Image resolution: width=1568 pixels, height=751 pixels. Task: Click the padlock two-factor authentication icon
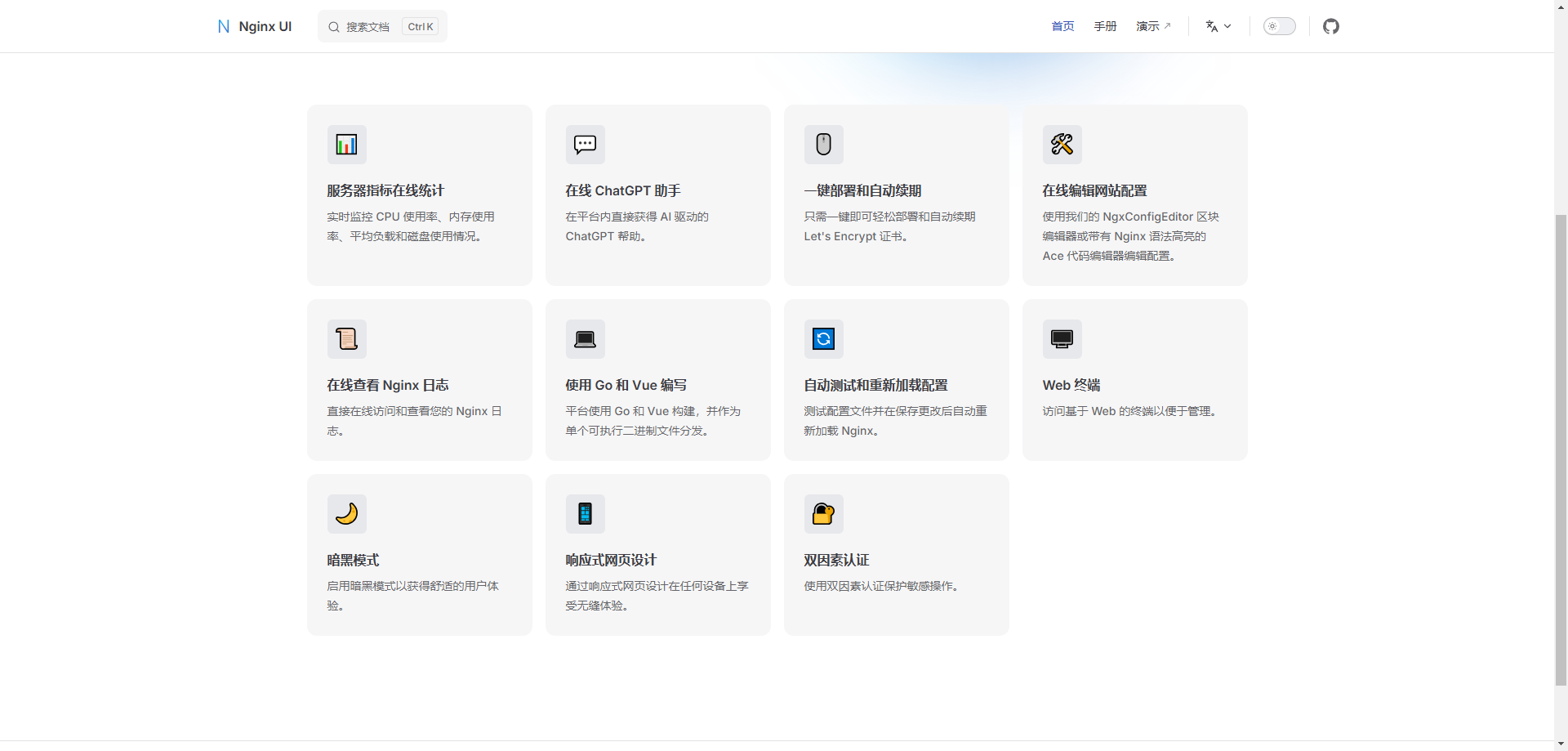(823, 514)
